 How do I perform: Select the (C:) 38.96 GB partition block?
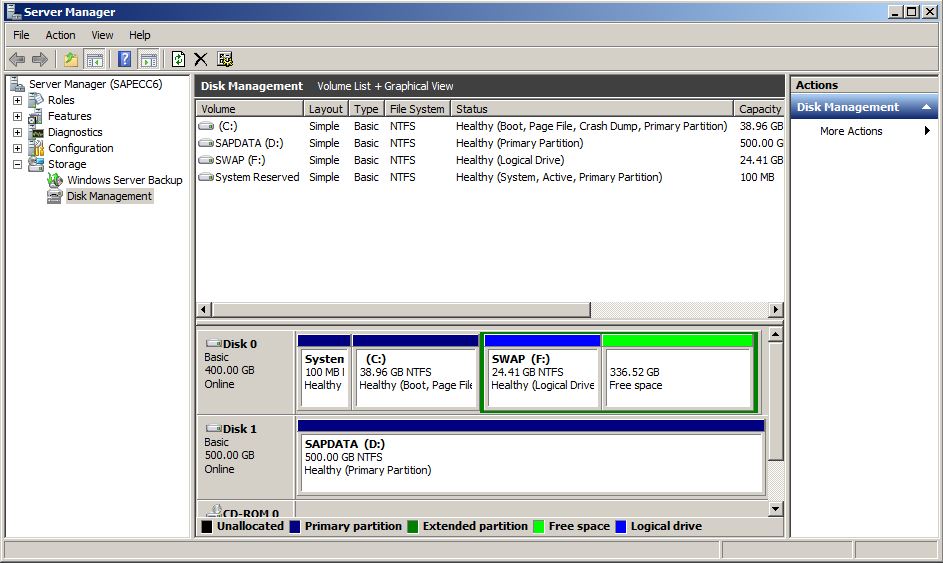pyautogui.click(x=416, y=372)
